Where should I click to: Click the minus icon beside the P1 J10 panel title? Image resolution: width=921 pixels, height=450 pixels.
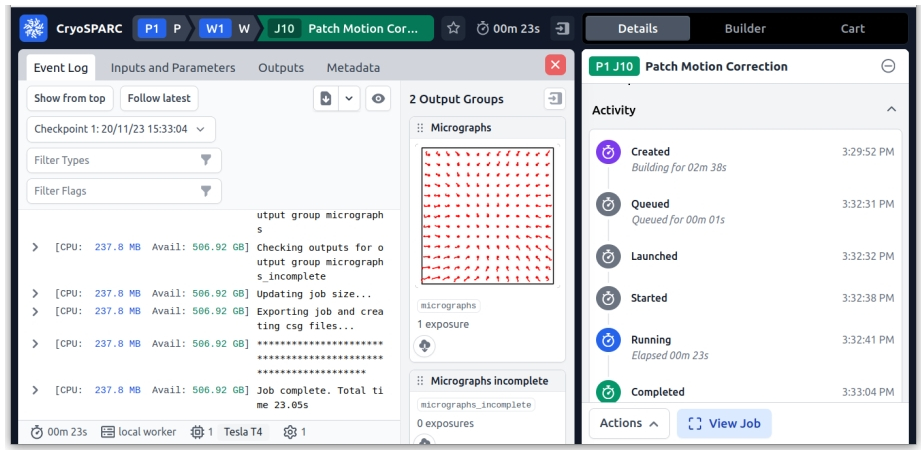point(888,66)
